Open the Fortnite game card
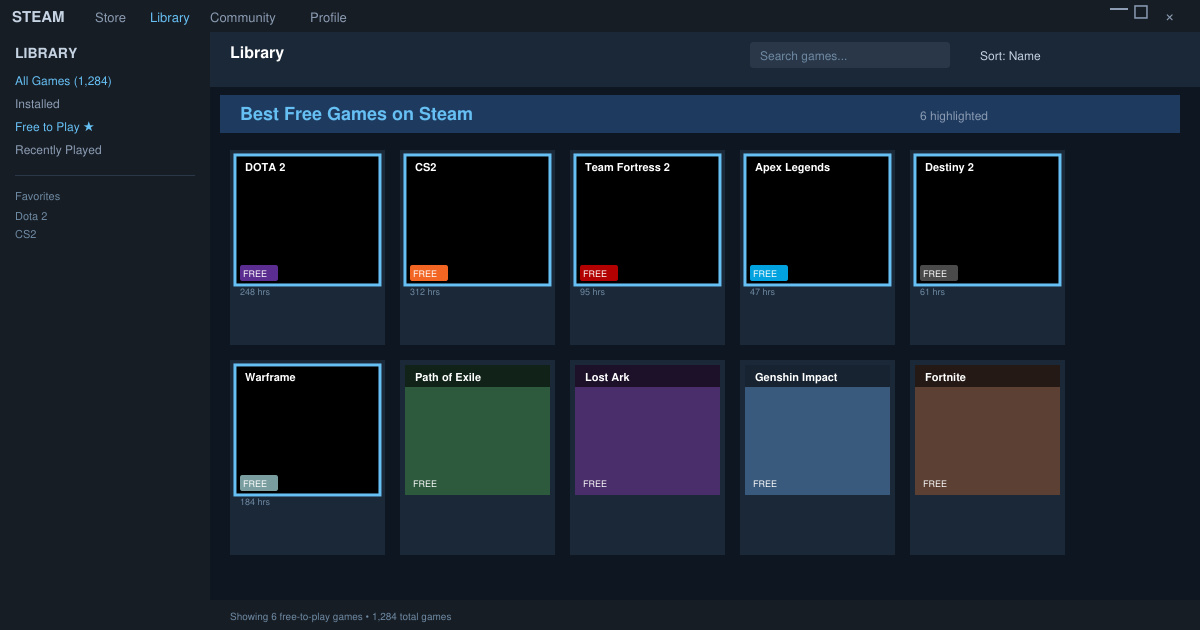The width and height of the screenshot is (1200, 630). click(x=987, y=458)
